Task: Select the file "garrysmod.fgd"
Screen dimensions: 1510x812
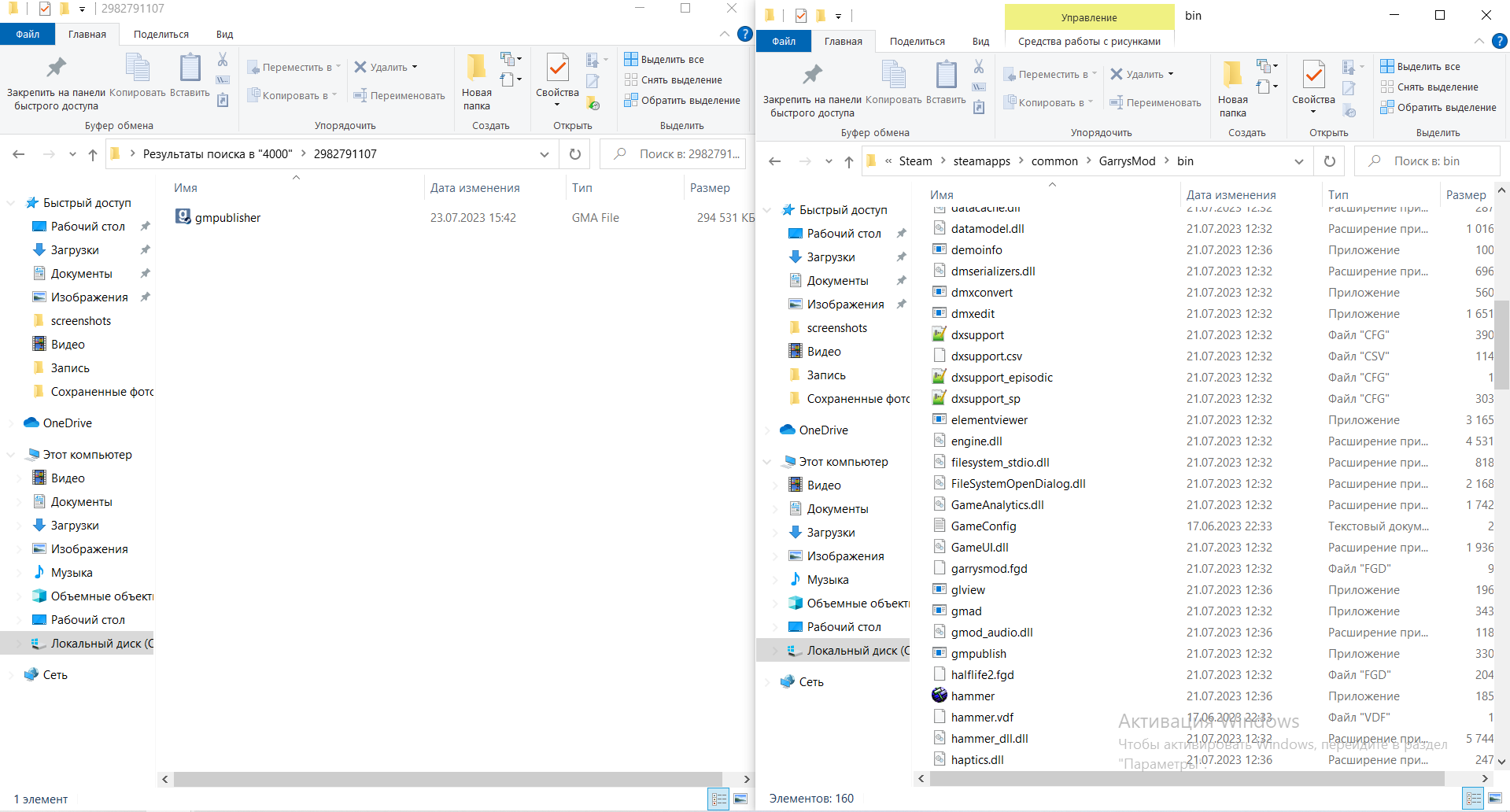Action: click(x=989, y=569)
